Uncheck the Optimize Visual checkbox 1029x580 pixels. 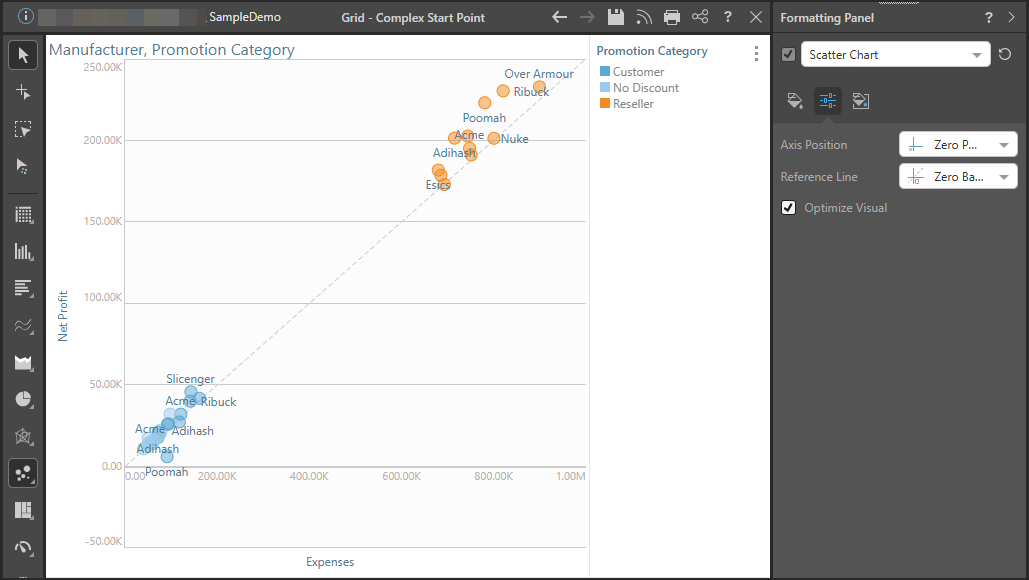[789, 208]
